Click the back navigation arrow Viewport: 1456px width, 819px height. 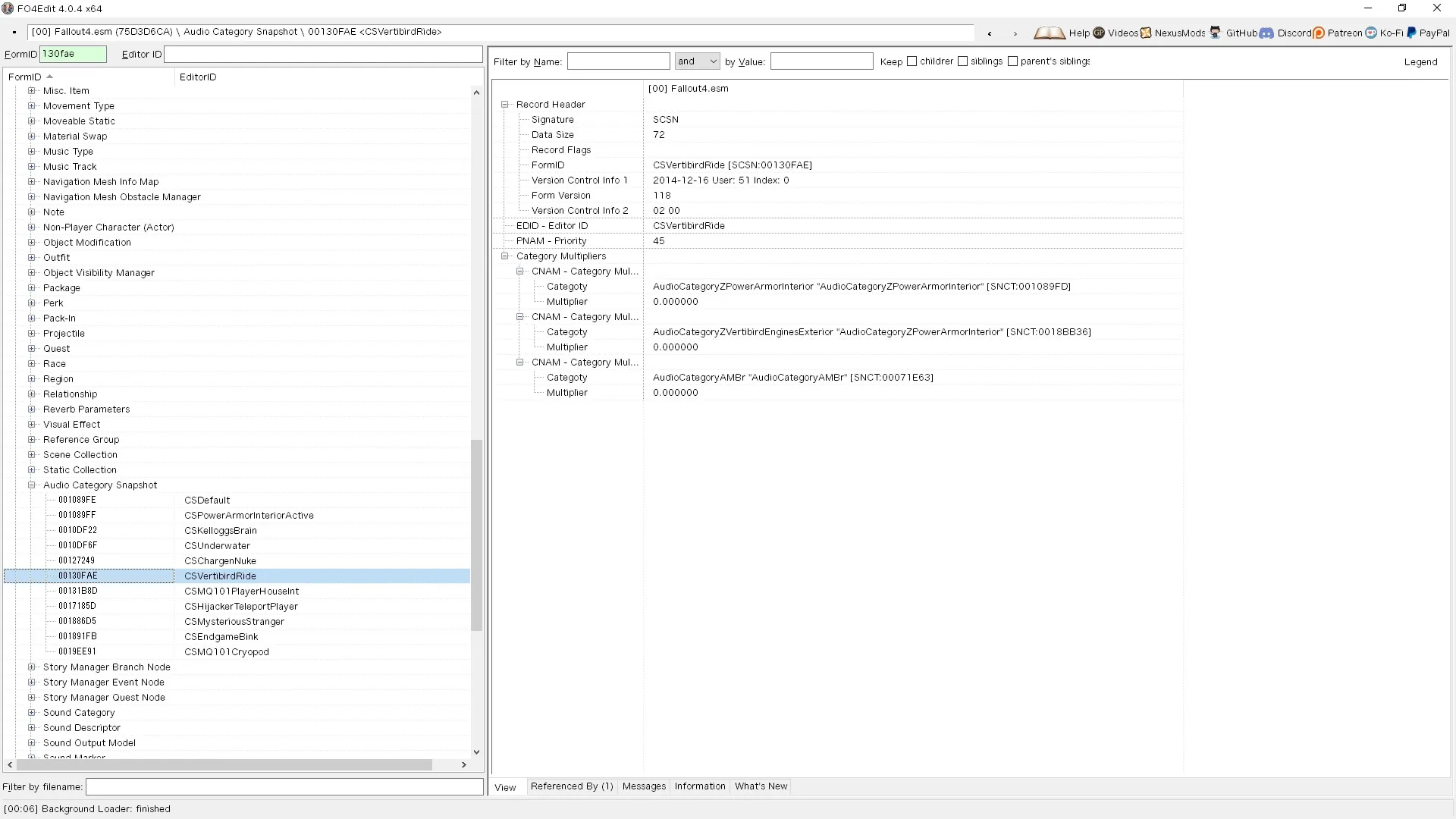coord(990,33)
